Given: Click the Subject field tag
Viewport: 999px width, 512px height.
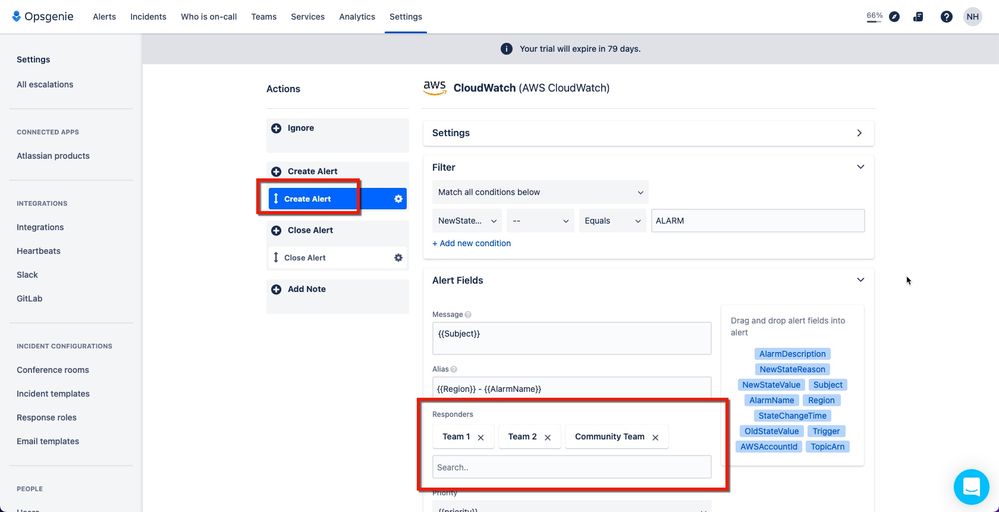Looking at the screenshot, I should click(828, 385).
